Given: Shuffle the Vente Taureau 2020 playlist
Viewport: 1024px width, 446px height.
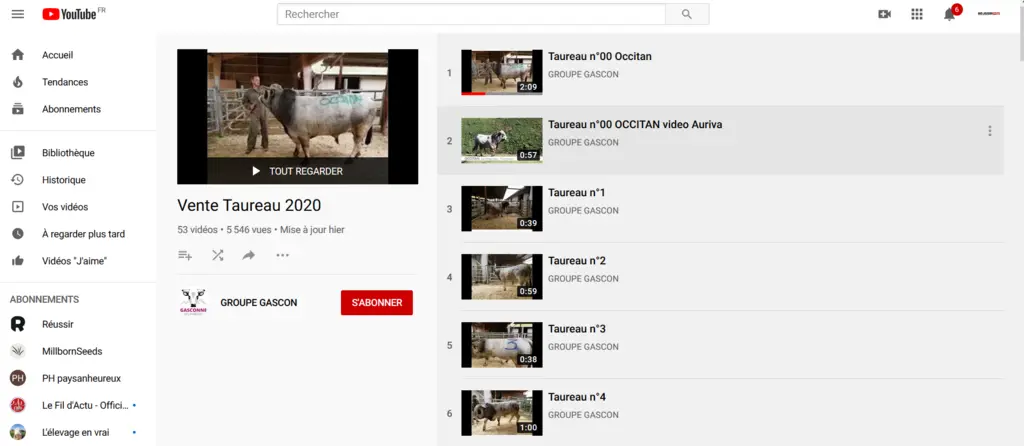Looking at the screenshot, I should click(217, 255).
